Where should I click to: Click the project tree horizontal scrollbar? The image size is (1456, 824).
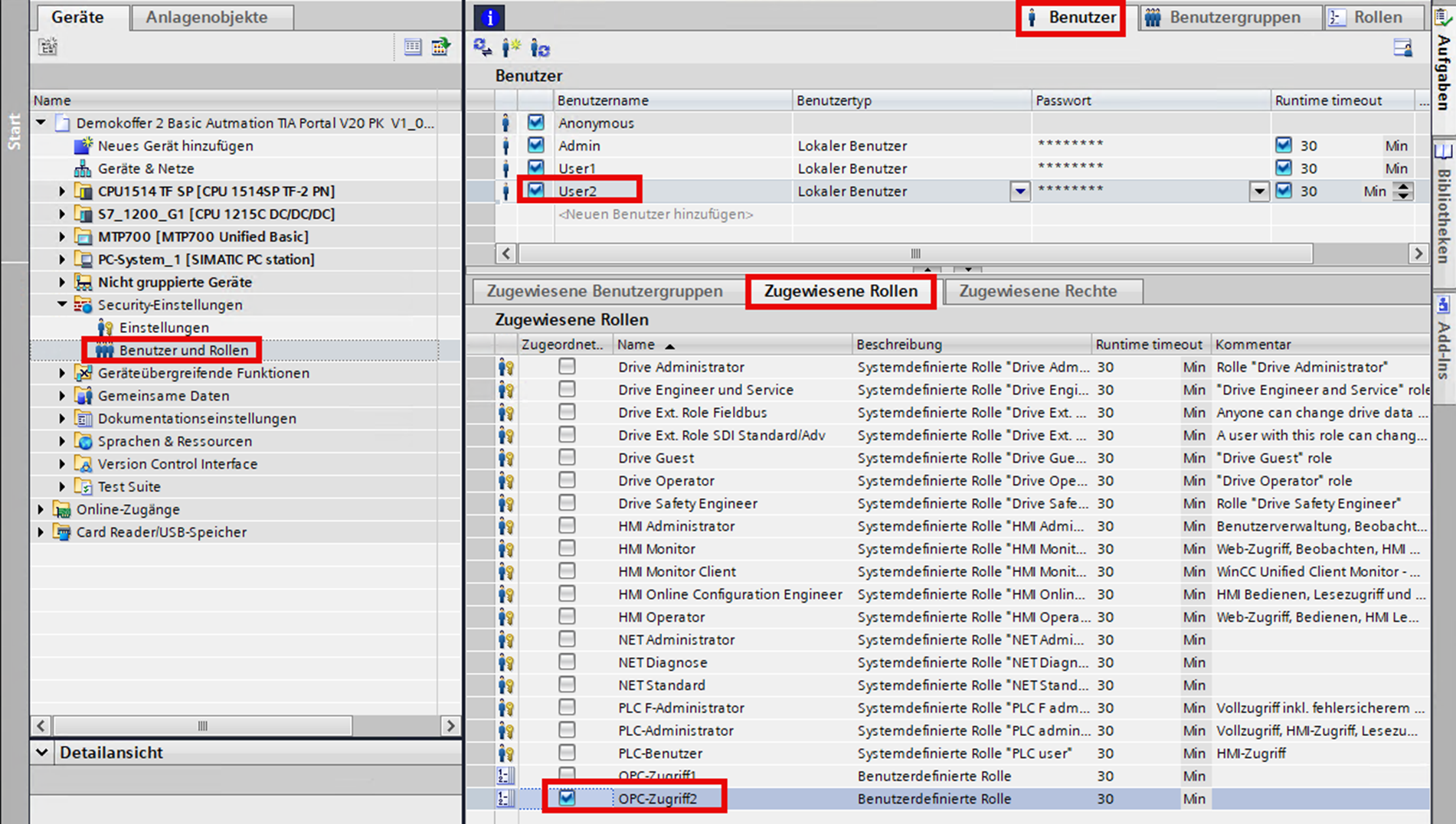[203, 725]
